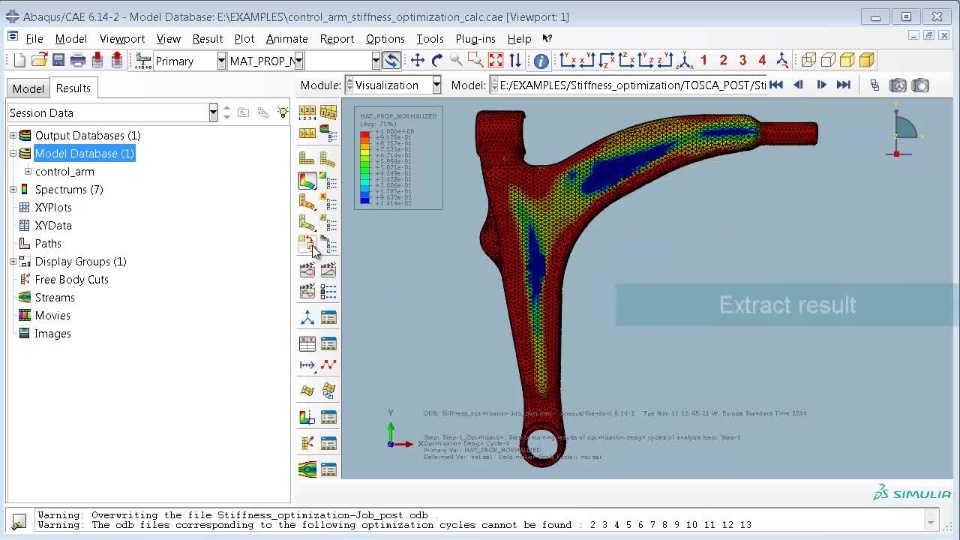The height and width of the screenshot is (540, 960).
Task: Select the Free Body Cuts item
Action: click(x=71, y=280)
